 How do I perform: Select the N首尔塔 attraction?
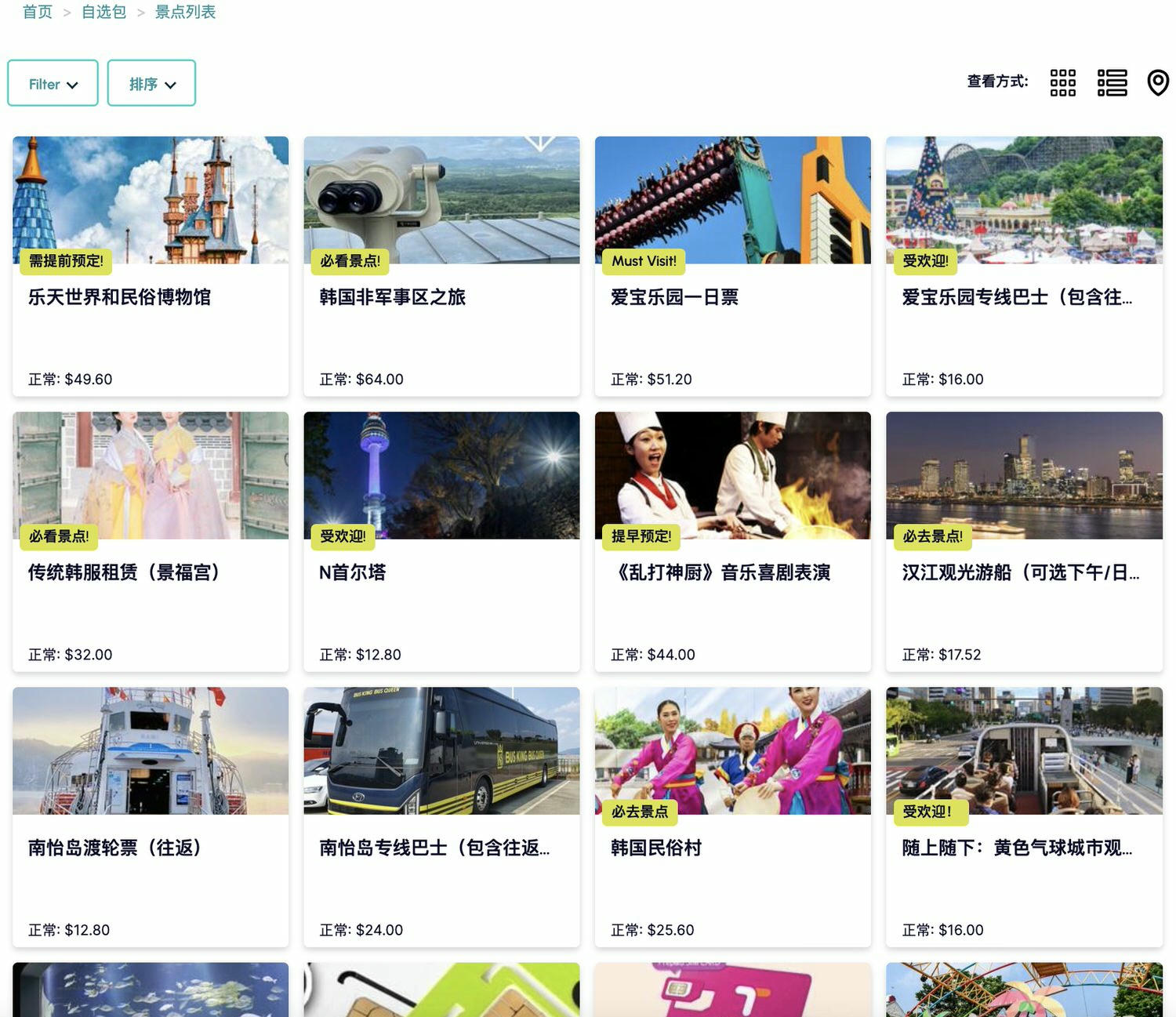[351, 572]
